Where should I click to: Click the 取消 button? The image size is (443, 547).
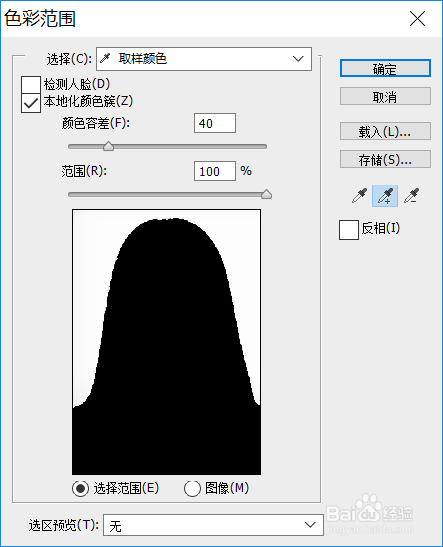tap(385, 96)
